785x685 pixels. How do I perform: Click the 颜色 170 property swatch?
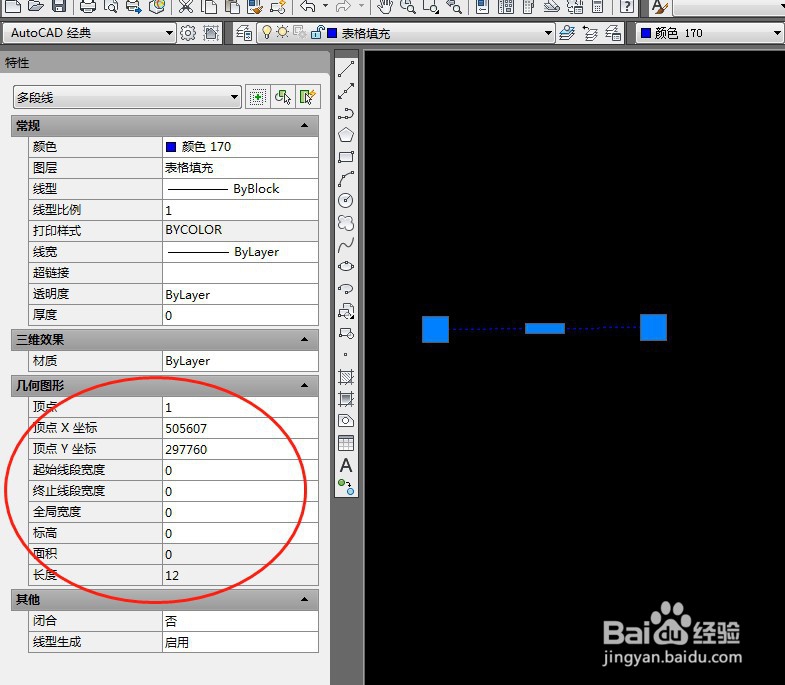coord(171,147)
